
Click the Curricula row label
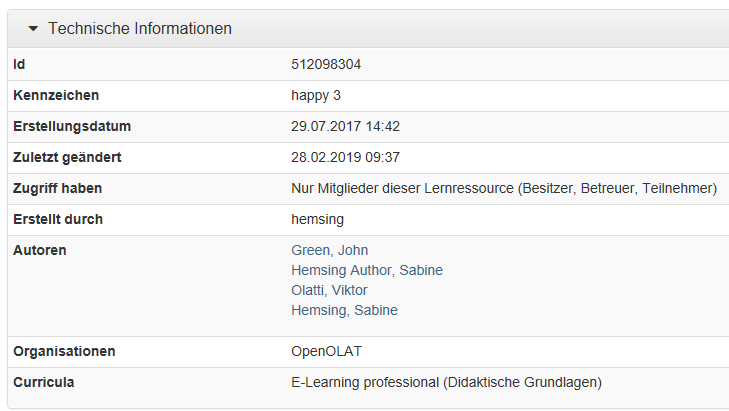[x=44, y=382]
